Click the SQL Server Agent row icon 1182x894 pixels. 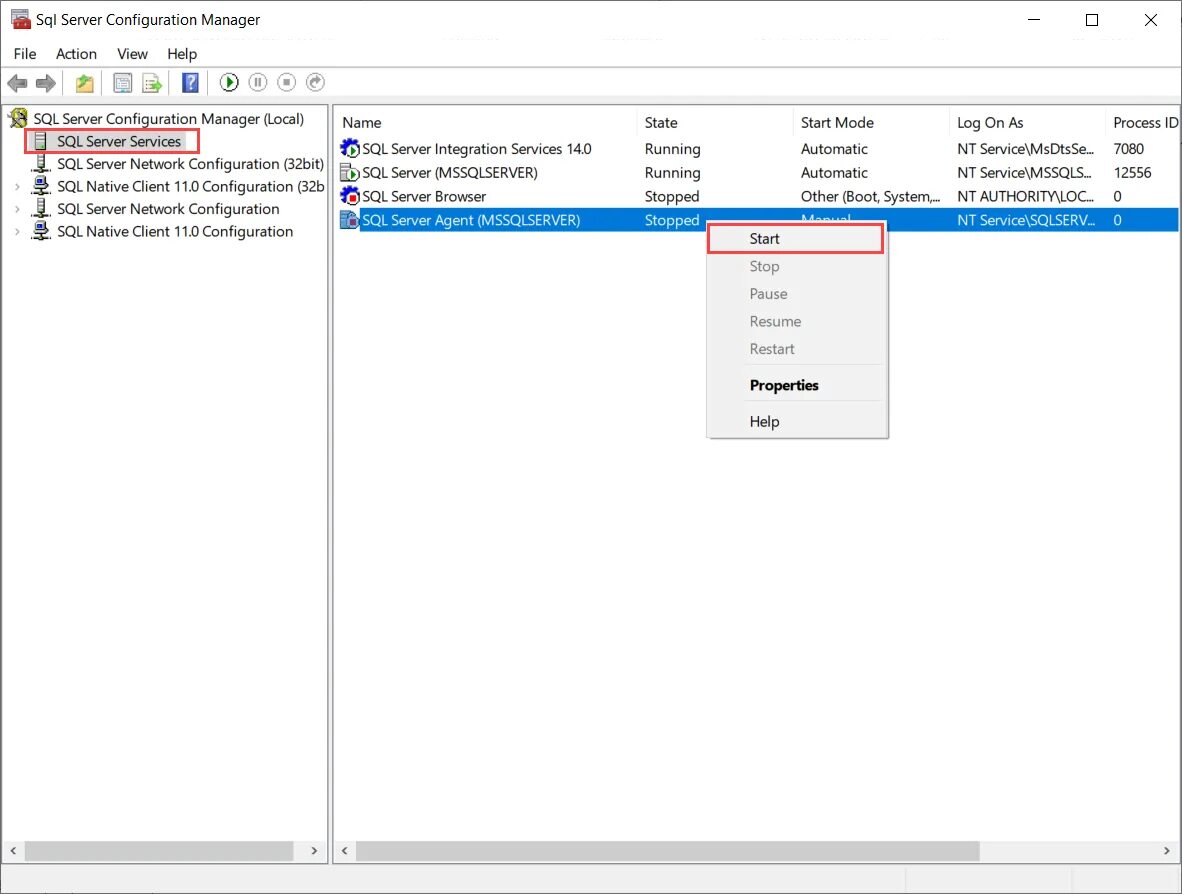350,220
